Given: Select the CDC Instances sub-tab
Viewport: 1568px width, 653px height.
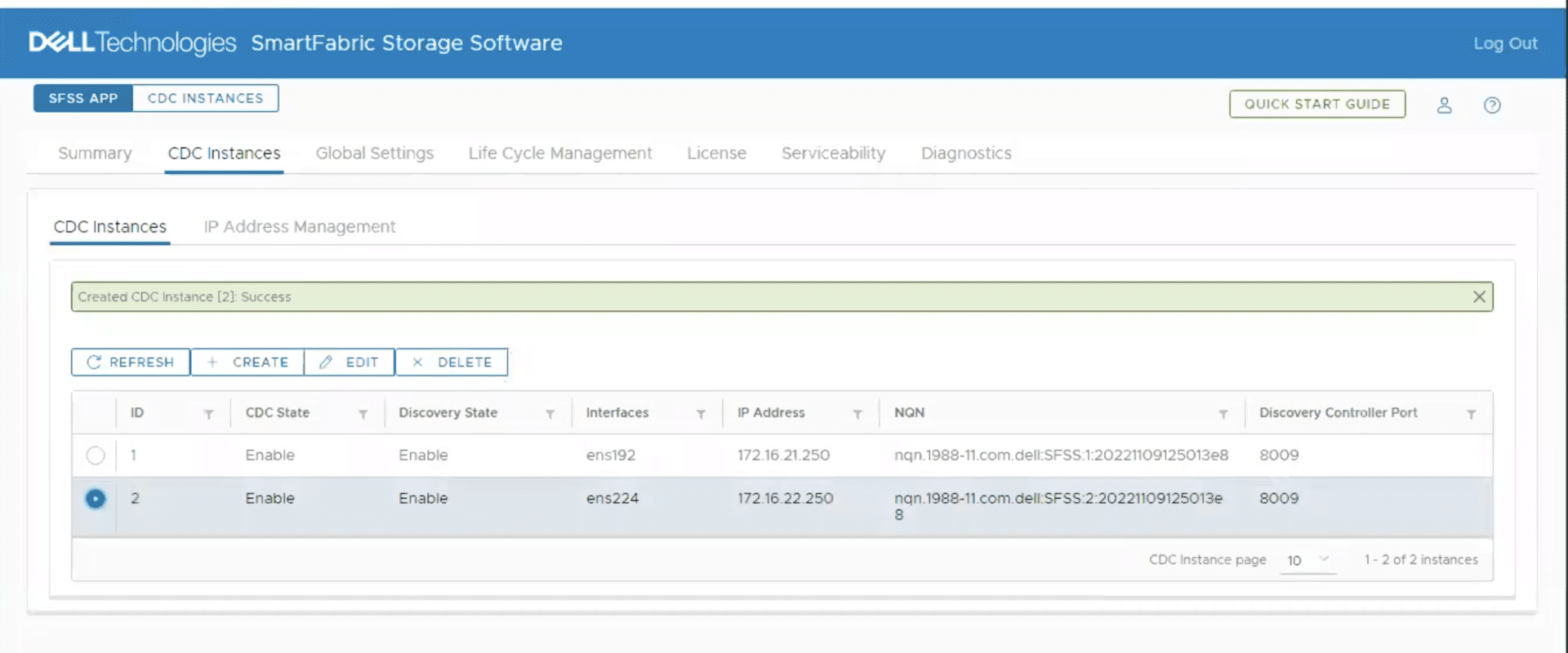Looking at the screenshot, I should click(x=110, y=227).
